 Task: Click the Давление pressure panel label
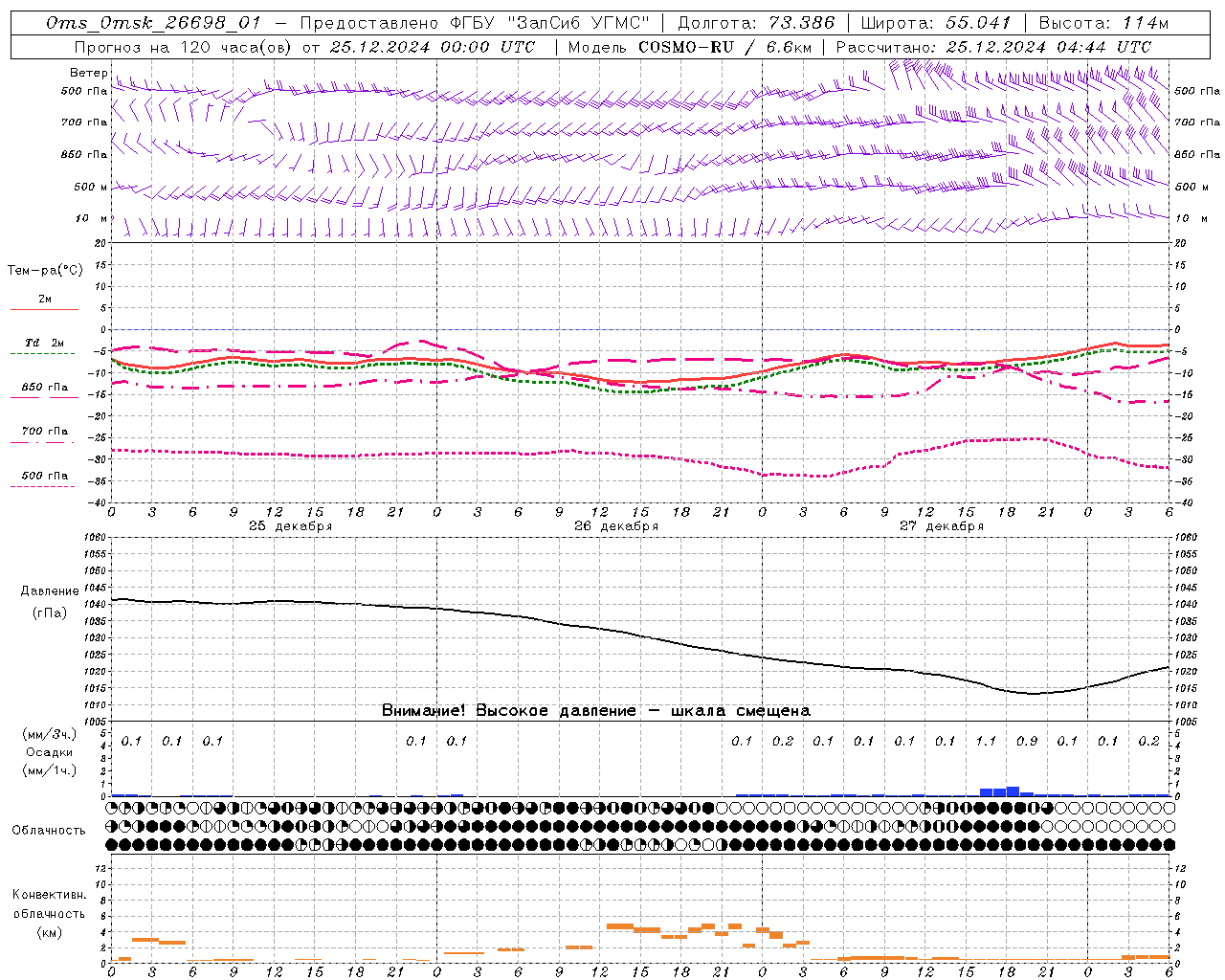pos(49,591)
